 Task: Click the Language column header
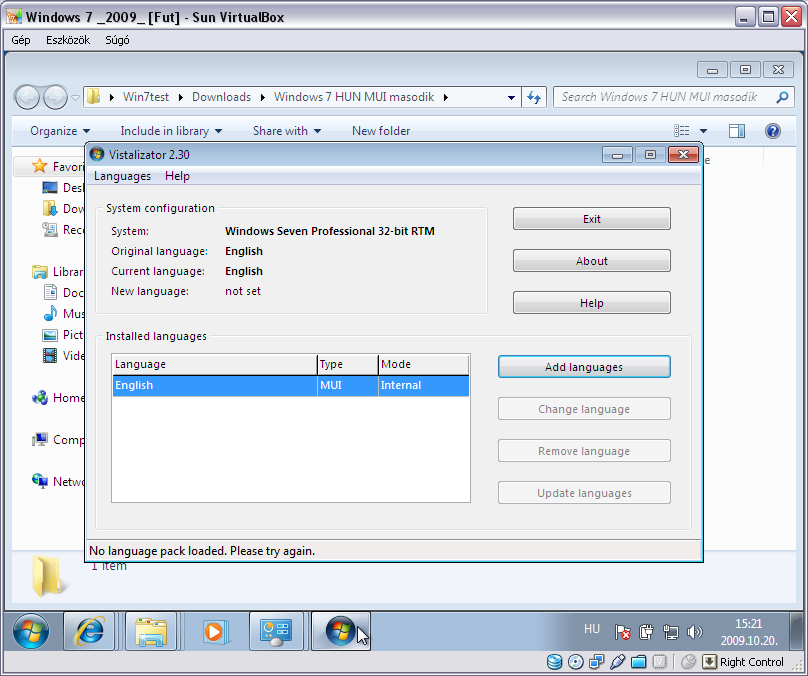pos(214,364)
